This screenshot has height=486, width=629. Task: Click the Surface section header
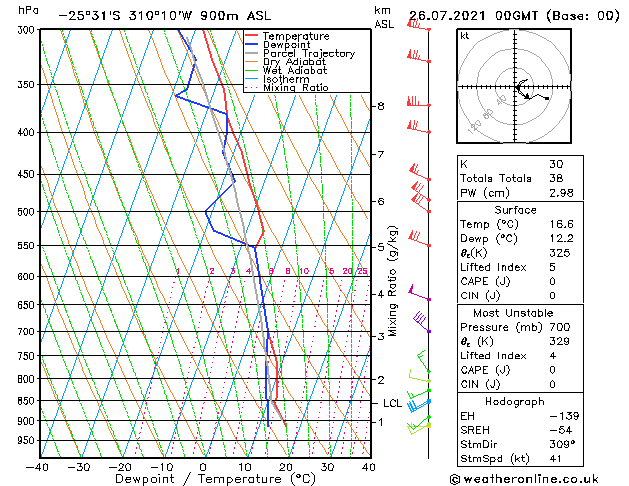pyautogui.click(x=515, y=210)
